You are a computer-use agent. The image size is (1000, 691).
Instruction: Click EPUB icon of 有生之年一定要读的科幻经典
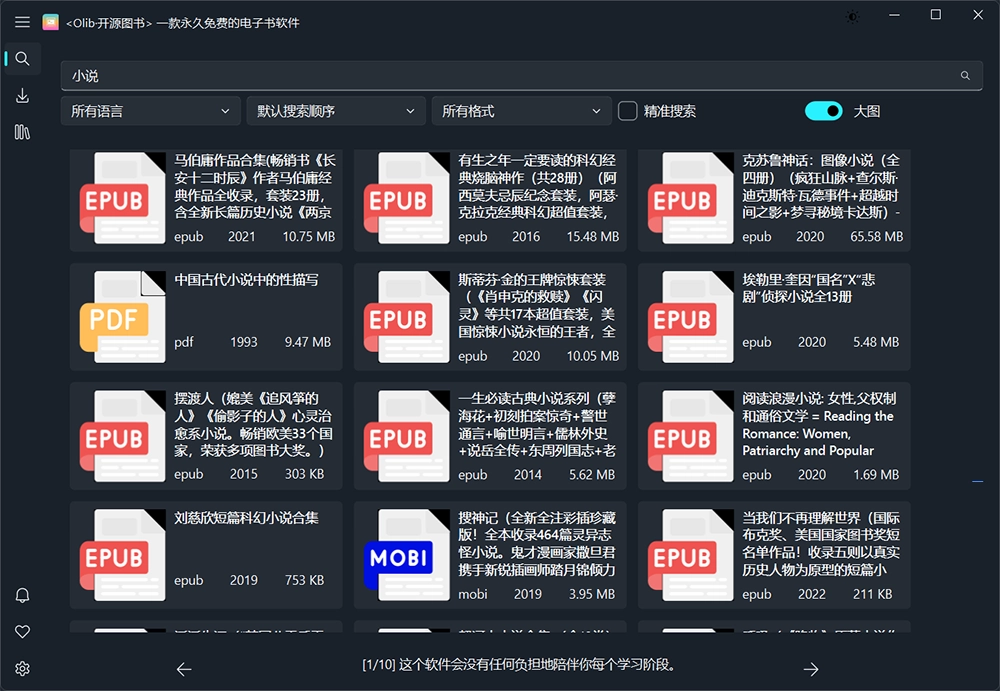[407, 198]
